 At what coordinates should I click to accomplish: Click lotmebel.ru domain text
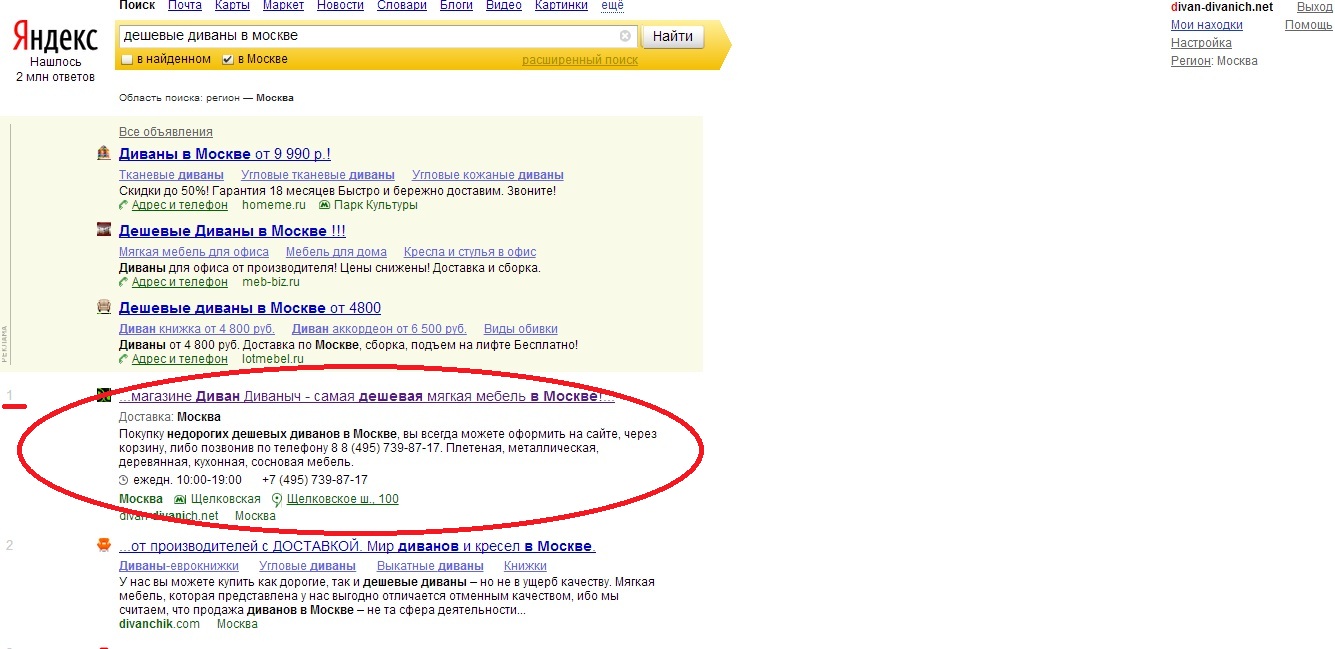coord(274,359)
